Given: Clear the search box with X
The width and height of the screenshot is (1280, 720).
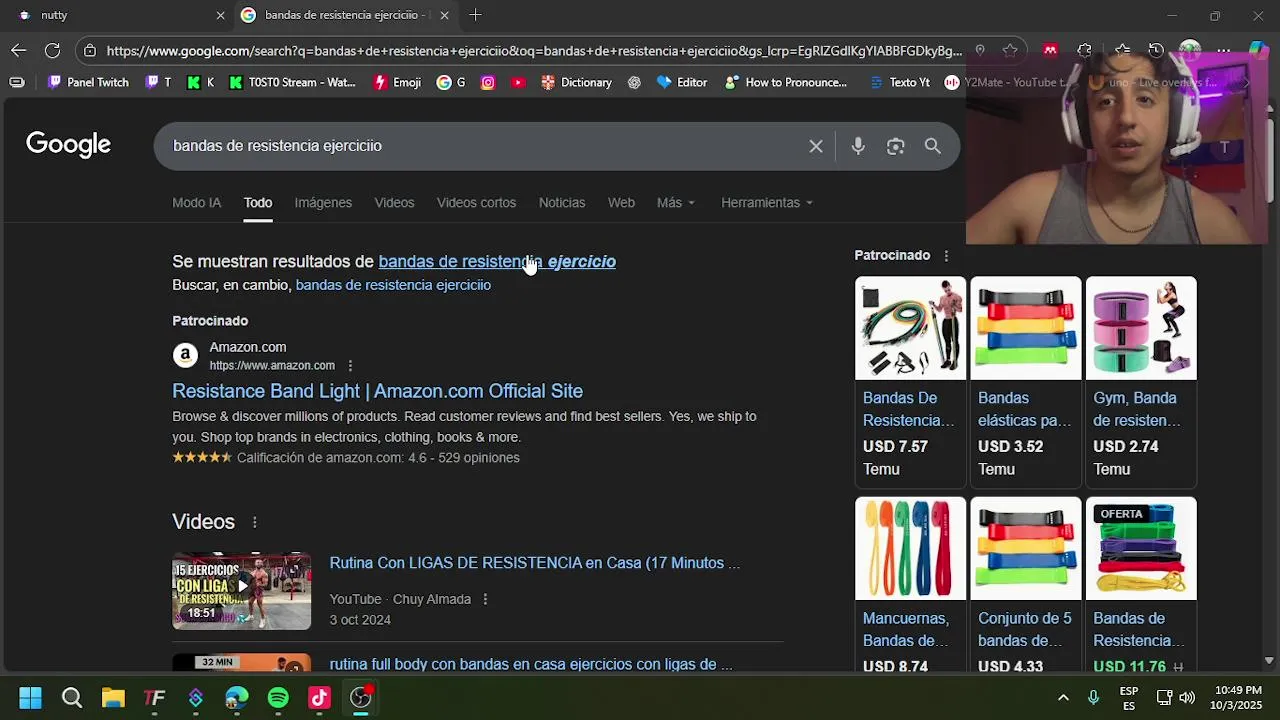Looking at the screenshot, I should tap(816, 146).
